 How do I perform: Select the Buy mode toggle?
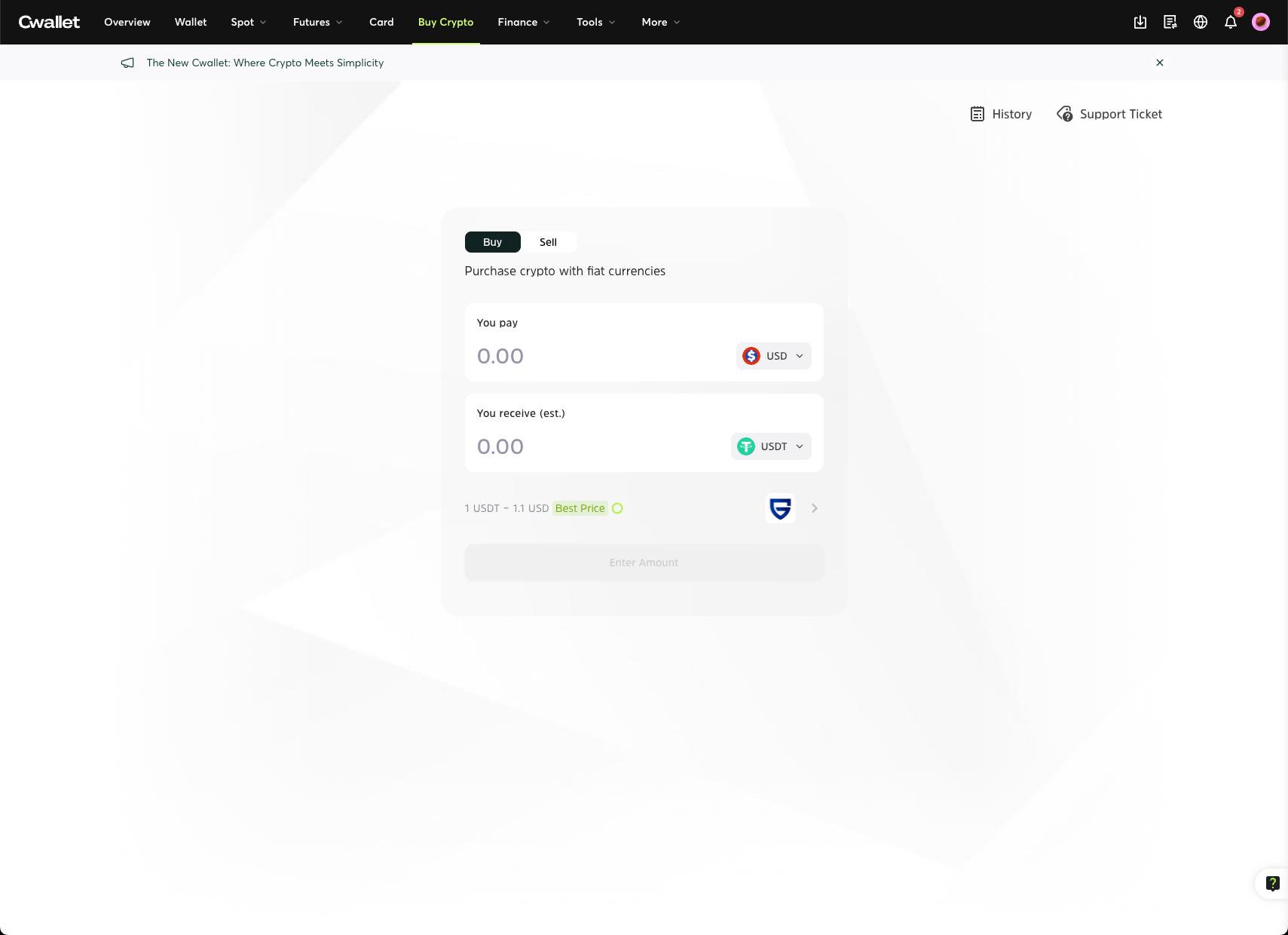pyautogui.click(x=492, y=242)
